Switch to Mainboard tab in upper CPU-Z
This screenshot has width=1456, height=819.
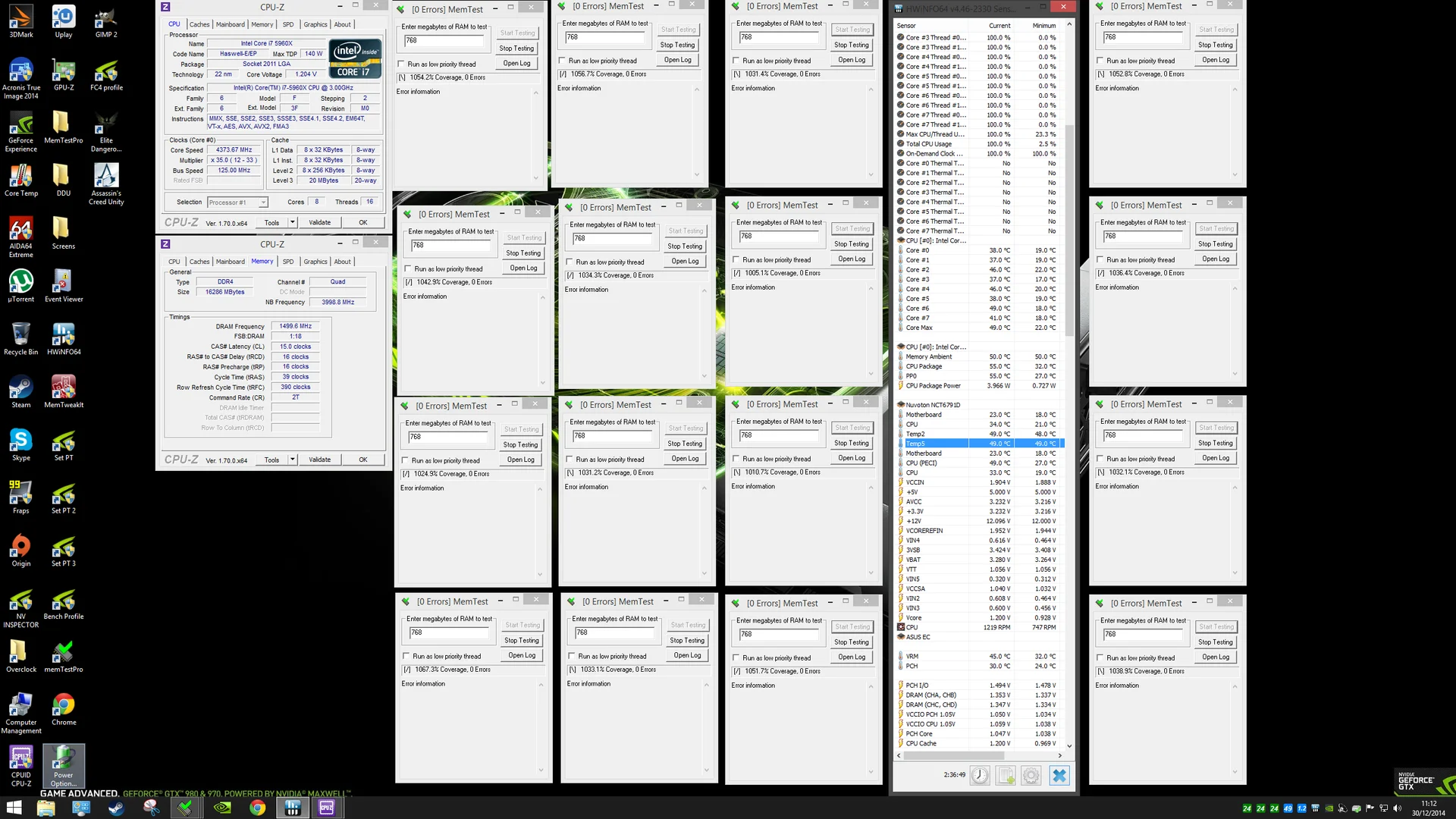click(230, 24)
